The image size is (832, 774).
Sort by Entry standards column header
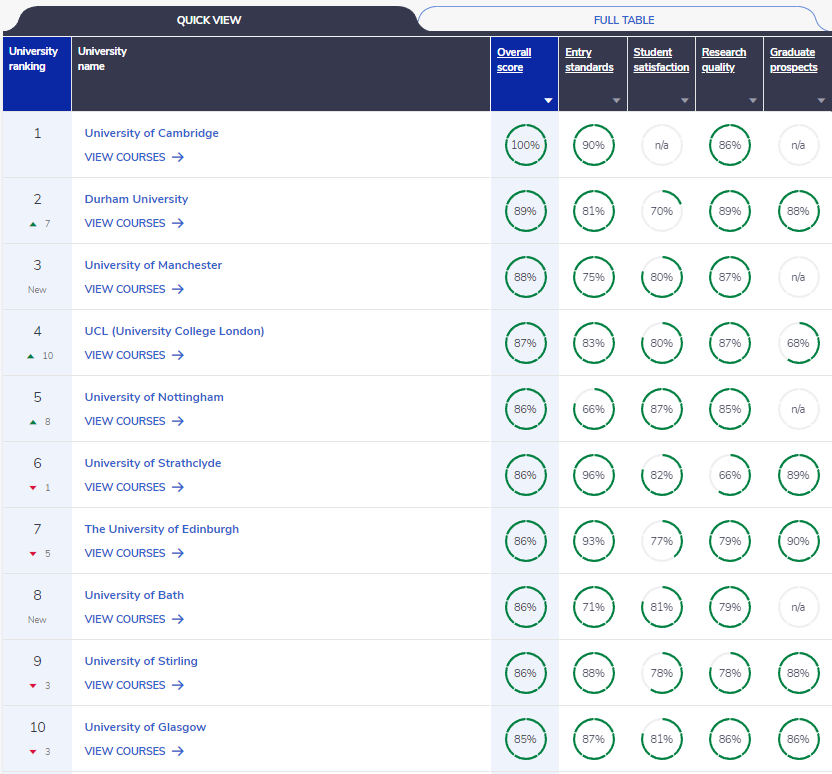589,59
